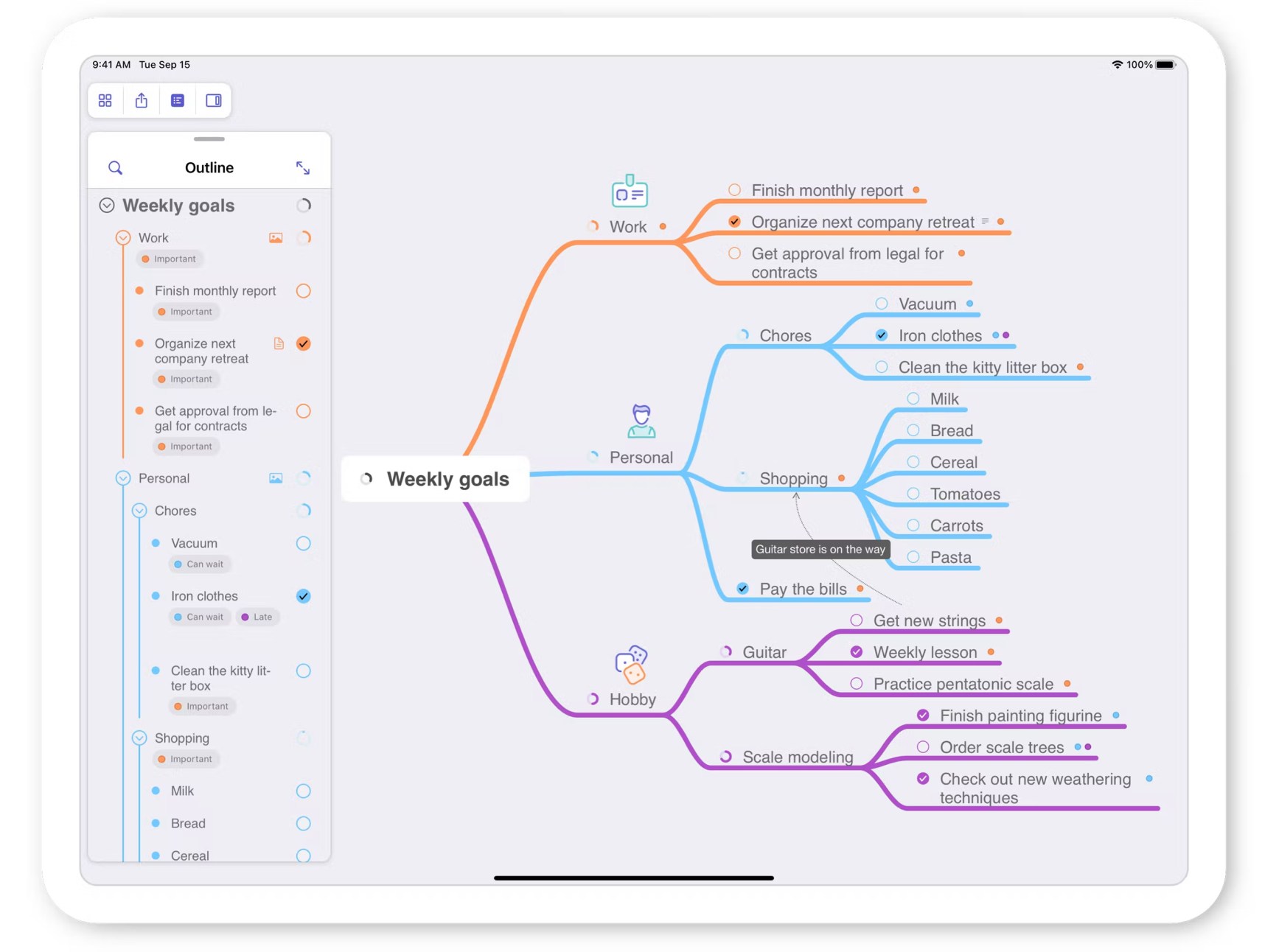Select the Scale modeling node
Screen dimensions: 1279x952
click(x=798, y=757)
